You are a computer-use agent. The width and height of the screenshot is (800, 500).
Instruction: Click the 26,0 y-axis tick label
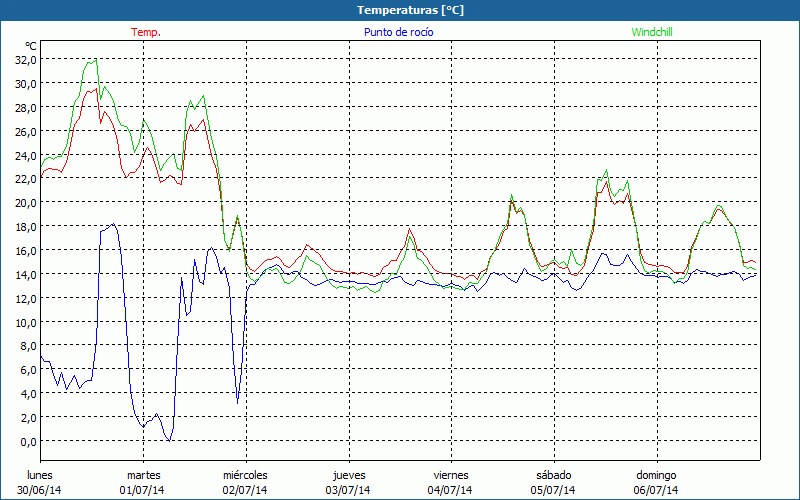26,131
